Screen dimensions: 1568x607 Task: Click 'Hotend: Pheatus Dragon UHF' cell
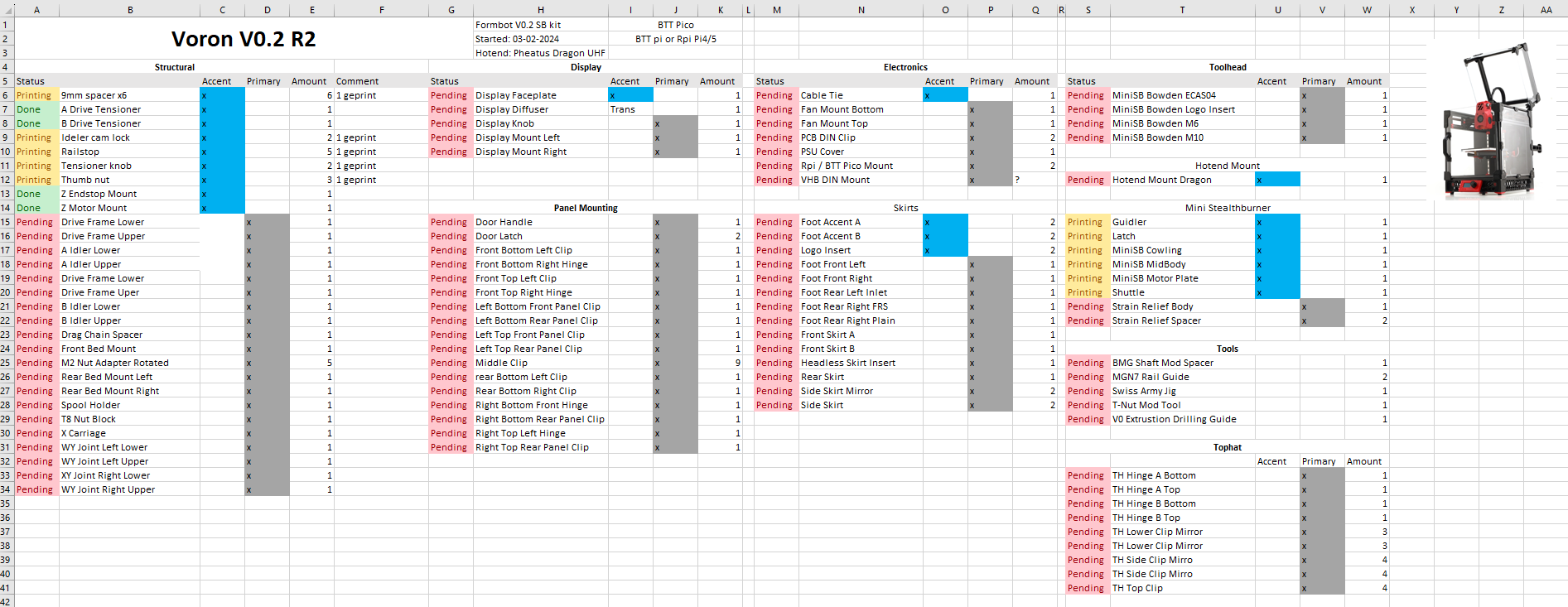(x=540, y=53)
